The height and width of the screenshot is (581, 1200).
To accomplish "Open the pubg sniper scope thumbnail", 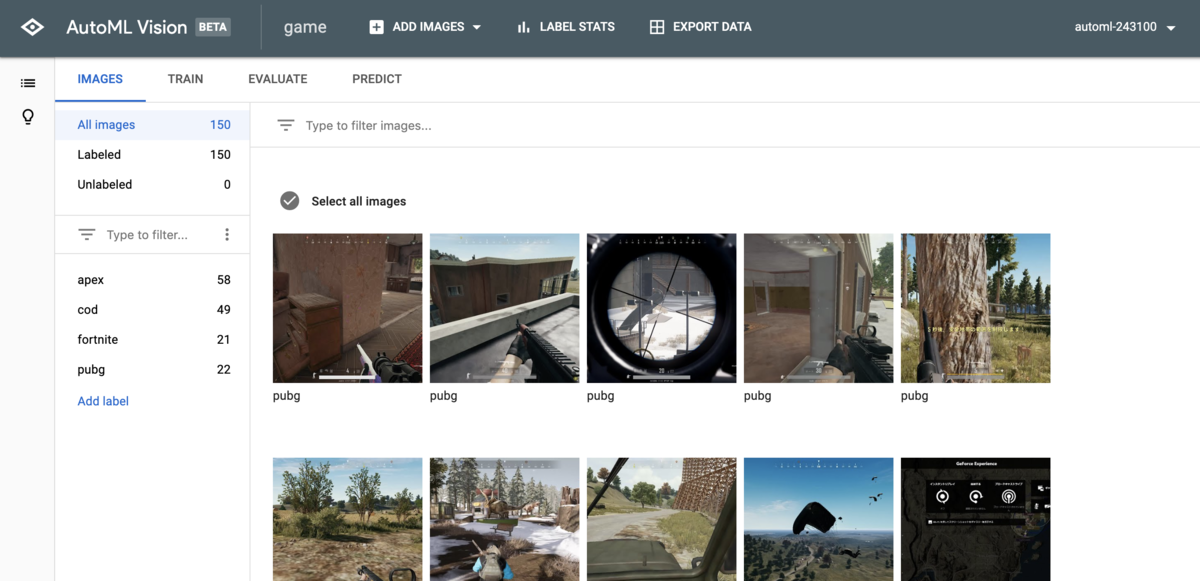I will click(x=662, y=308).
